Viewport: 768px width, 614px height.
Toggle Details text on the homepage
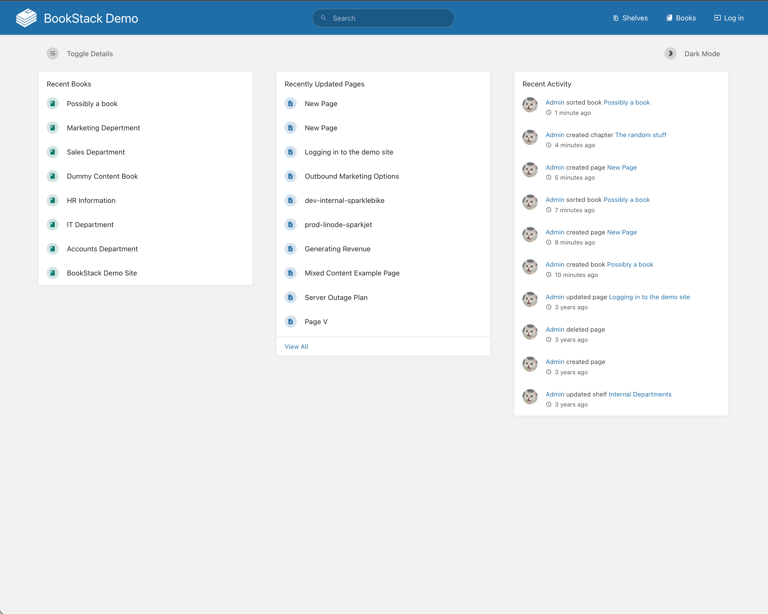pyautogui.click(x=89, y=54)
